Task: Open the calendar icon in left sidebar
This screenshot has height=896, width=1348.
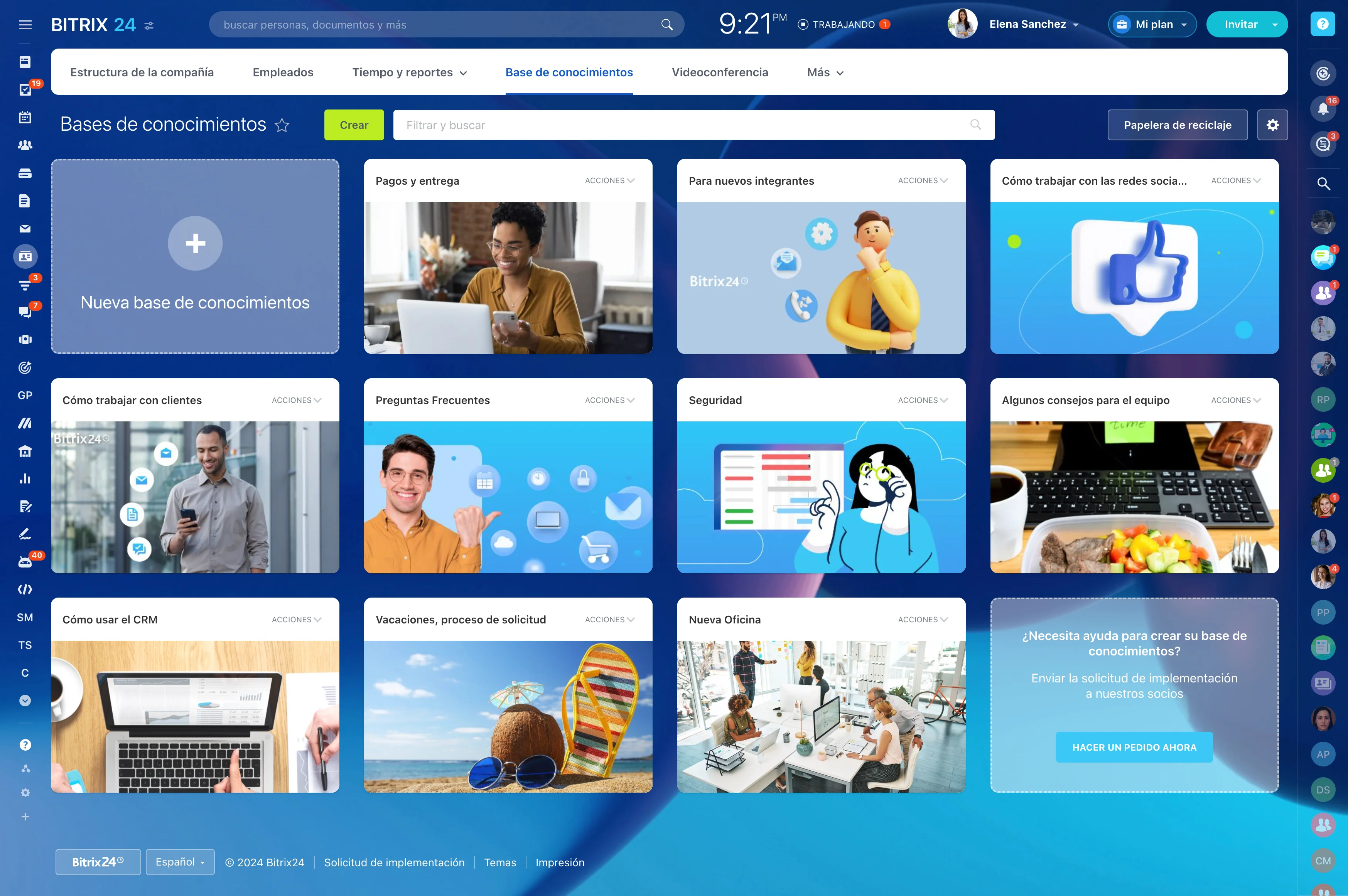Action: 25,117
